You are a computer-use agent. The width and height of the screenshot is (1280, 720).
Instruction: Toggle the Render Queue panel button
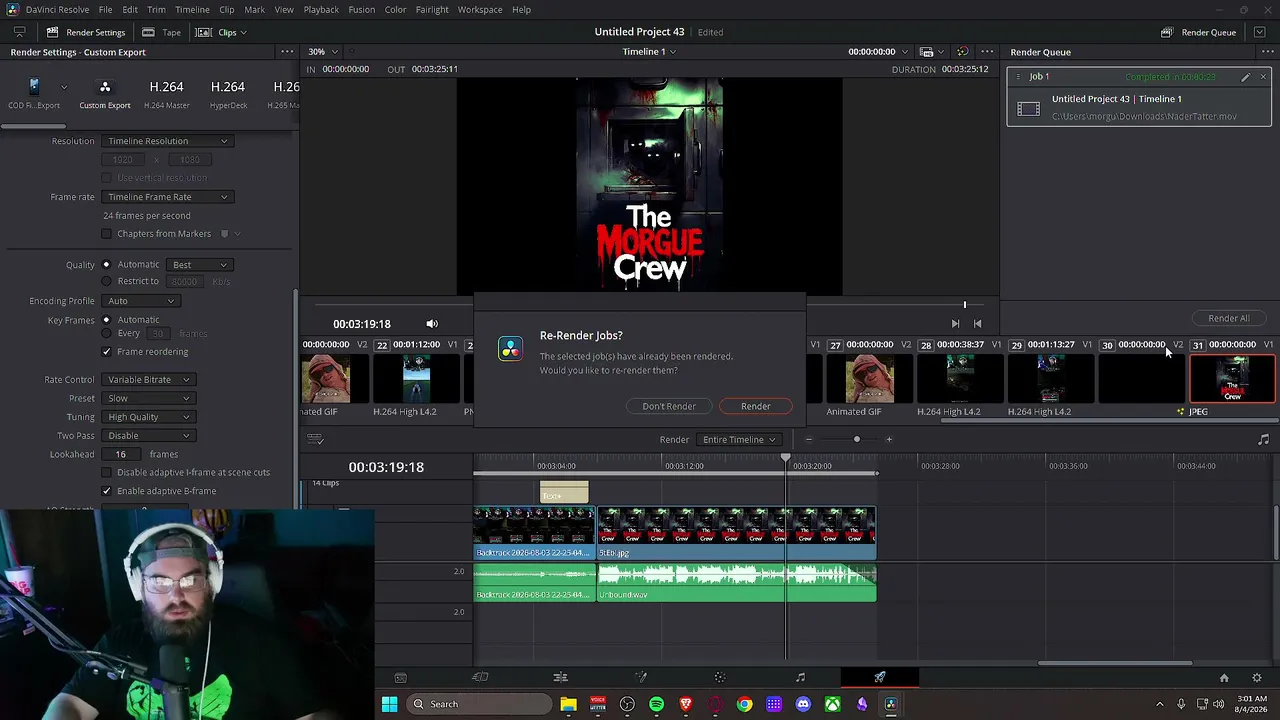(x=1198, y=32)
